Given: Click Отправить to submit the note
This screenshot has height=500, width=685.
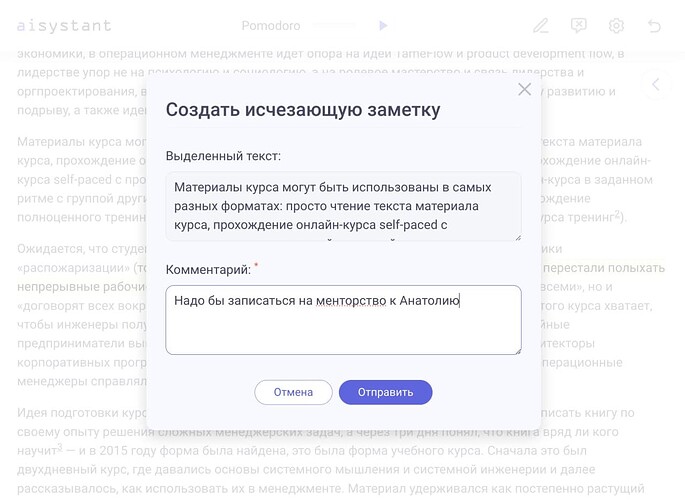Looking at the screenshot, I should point(385,392).
